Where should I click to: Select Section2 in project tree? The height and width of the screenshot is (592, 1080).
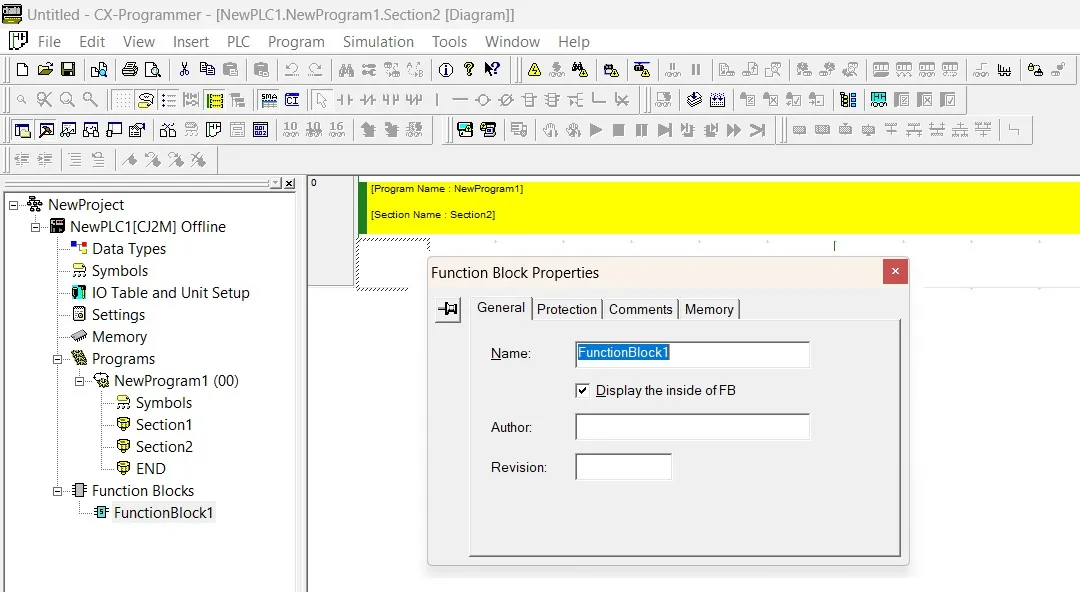(164, 447)
